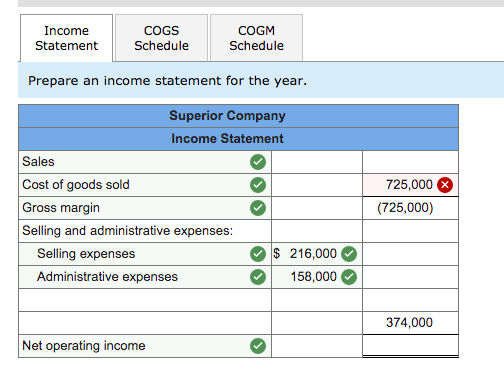Click the 'Superior Company' table header
Screen dimensions: 504x365
(x=227, y=116)
